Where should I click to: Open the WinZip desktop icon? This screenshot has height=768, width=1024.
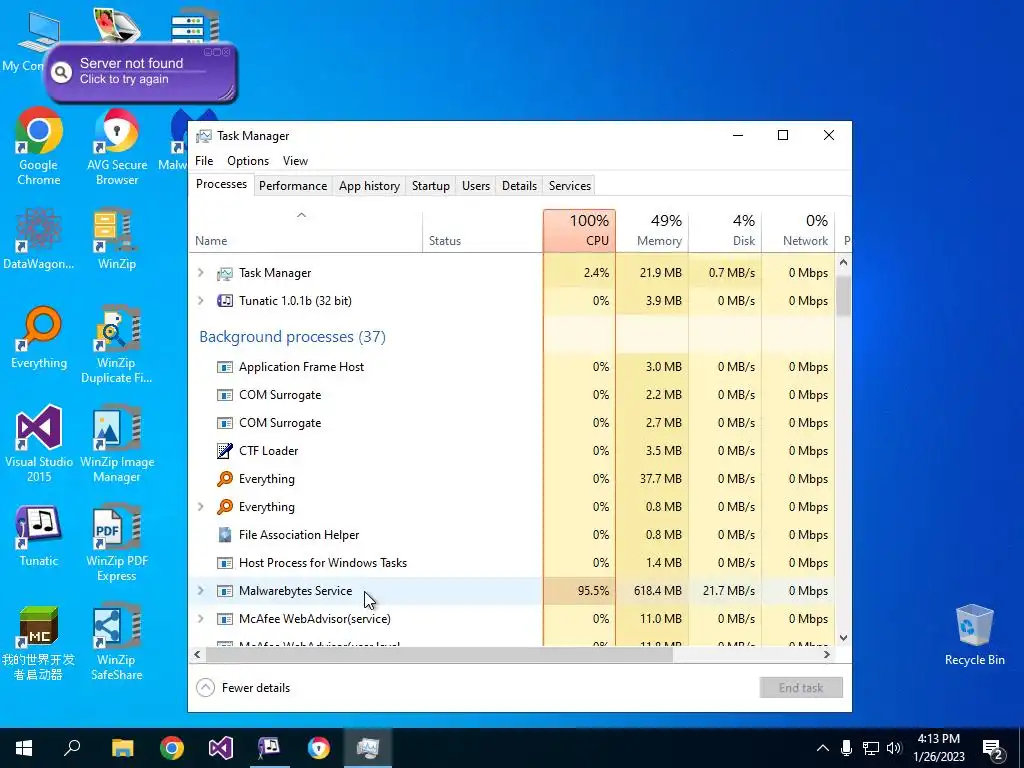[116, 238]
